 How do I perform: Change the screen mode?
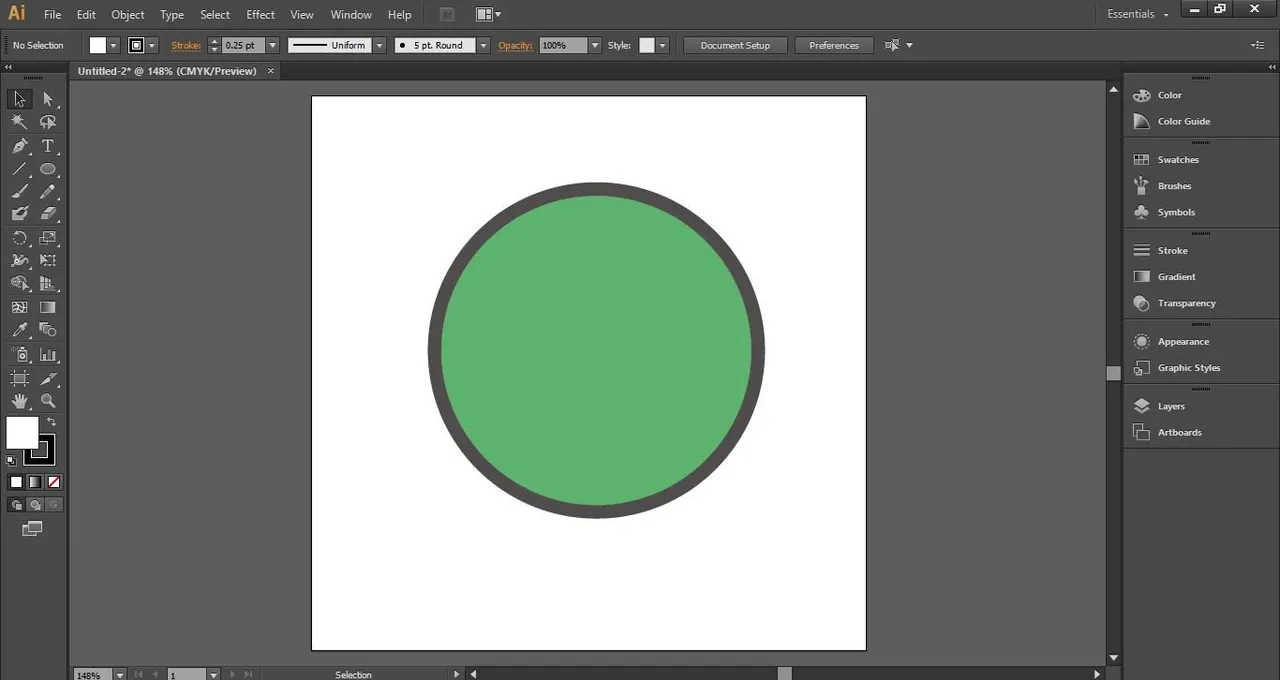click(33, 529)
